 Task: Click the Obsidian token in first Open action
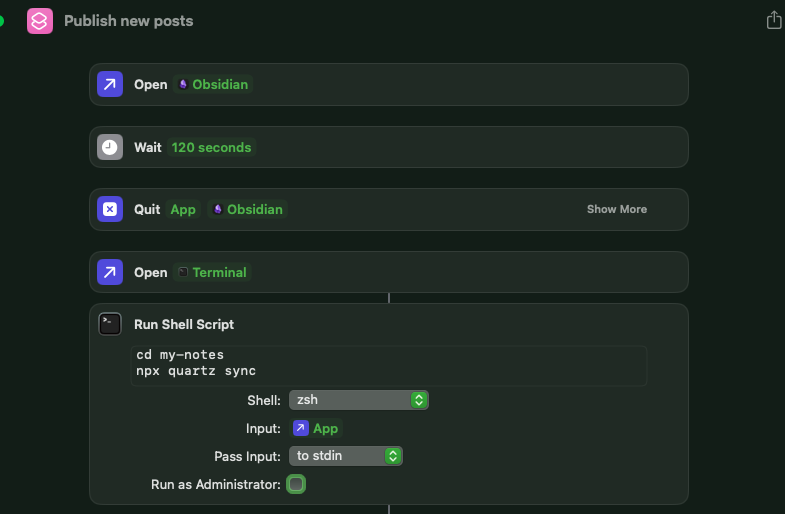point(214,85)
